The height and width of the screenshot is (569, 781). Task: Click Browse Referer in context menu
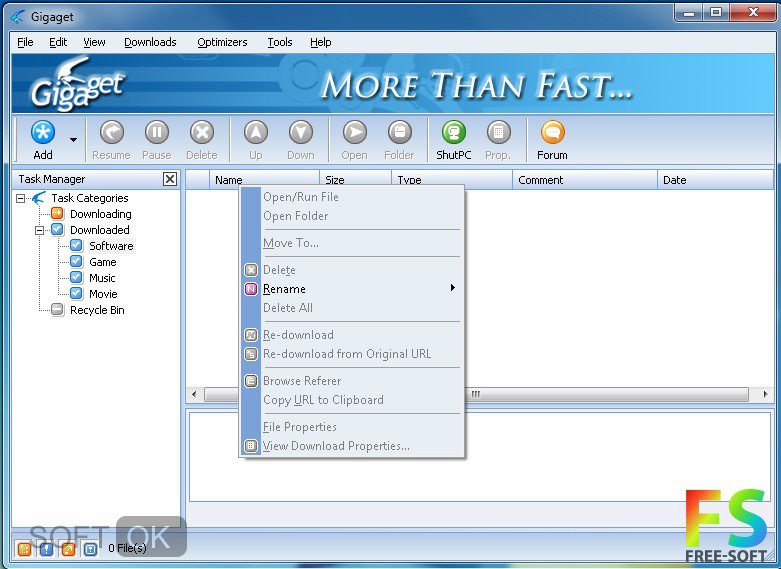coord(352,381)
